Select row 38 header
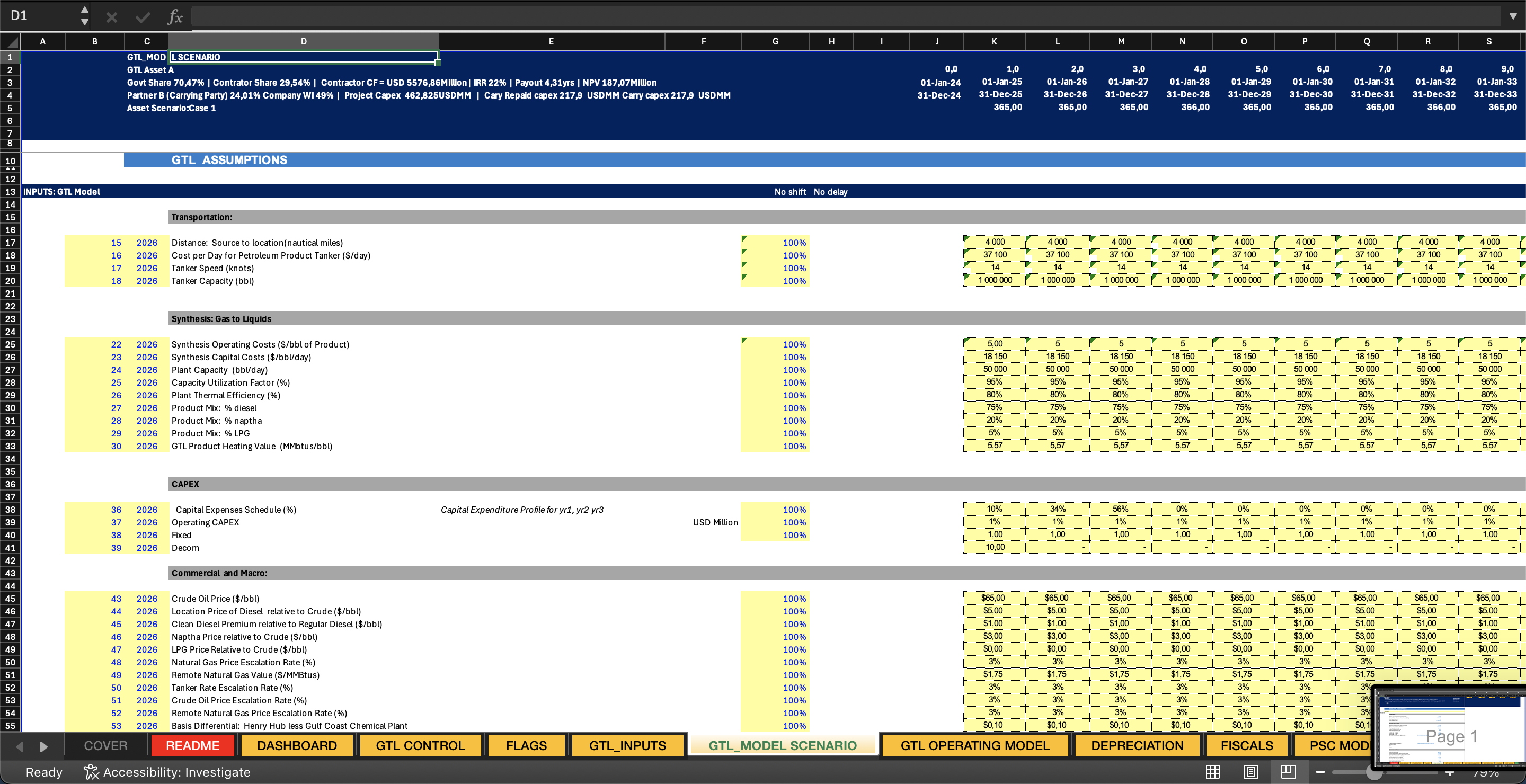 click(x=10, y=510)
